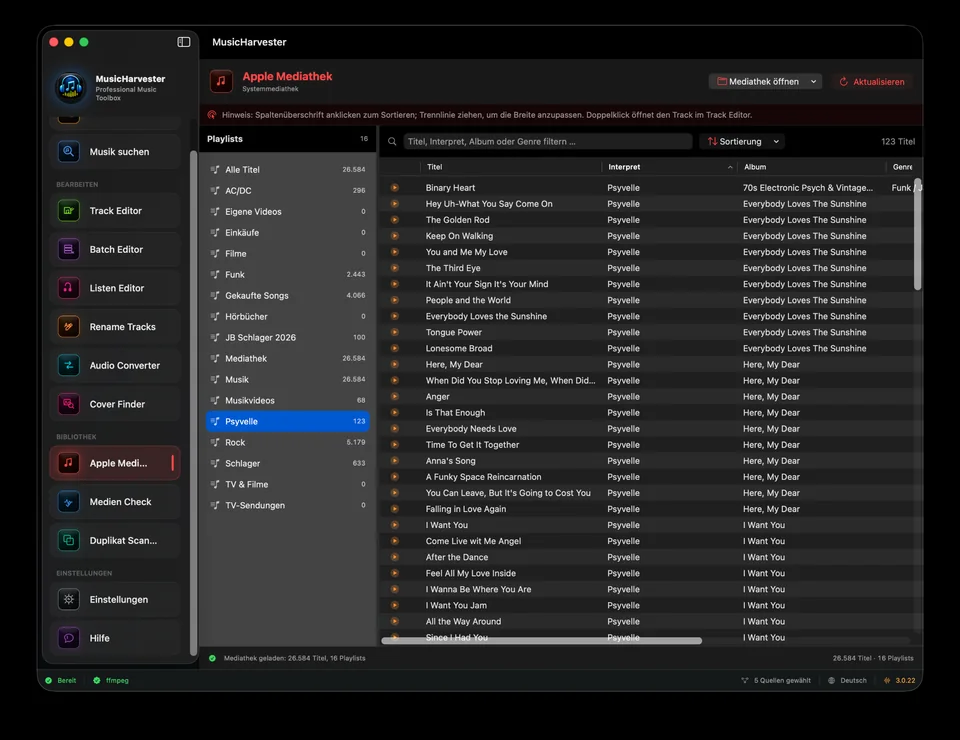Select the row Everybody Loves the Sunshine
960x740 pixels.
pyautogui.click(x=646, y=316)
